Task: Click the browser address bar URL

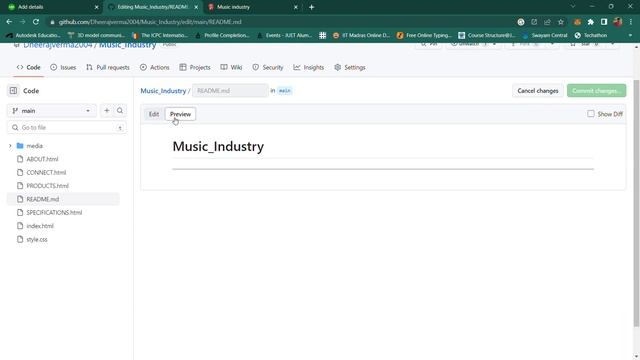Action: point(150,22)
